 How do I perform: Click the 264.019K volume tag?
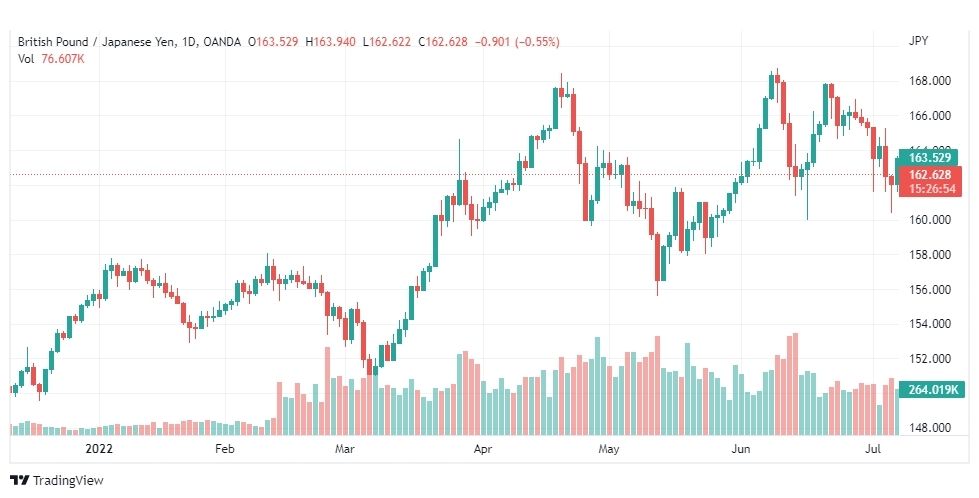932,390
